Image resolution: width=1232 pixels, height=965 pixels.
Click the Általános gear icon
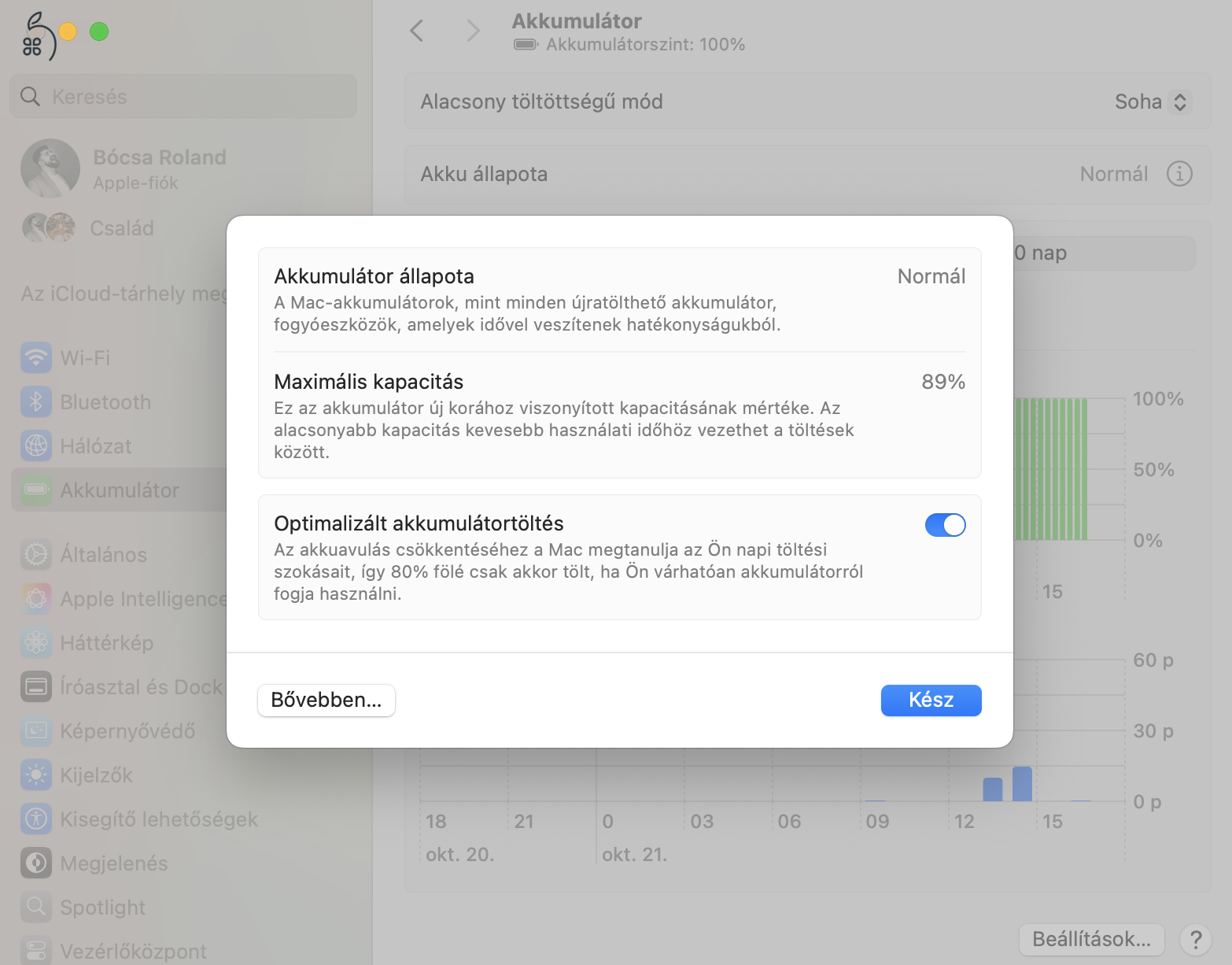36,554
